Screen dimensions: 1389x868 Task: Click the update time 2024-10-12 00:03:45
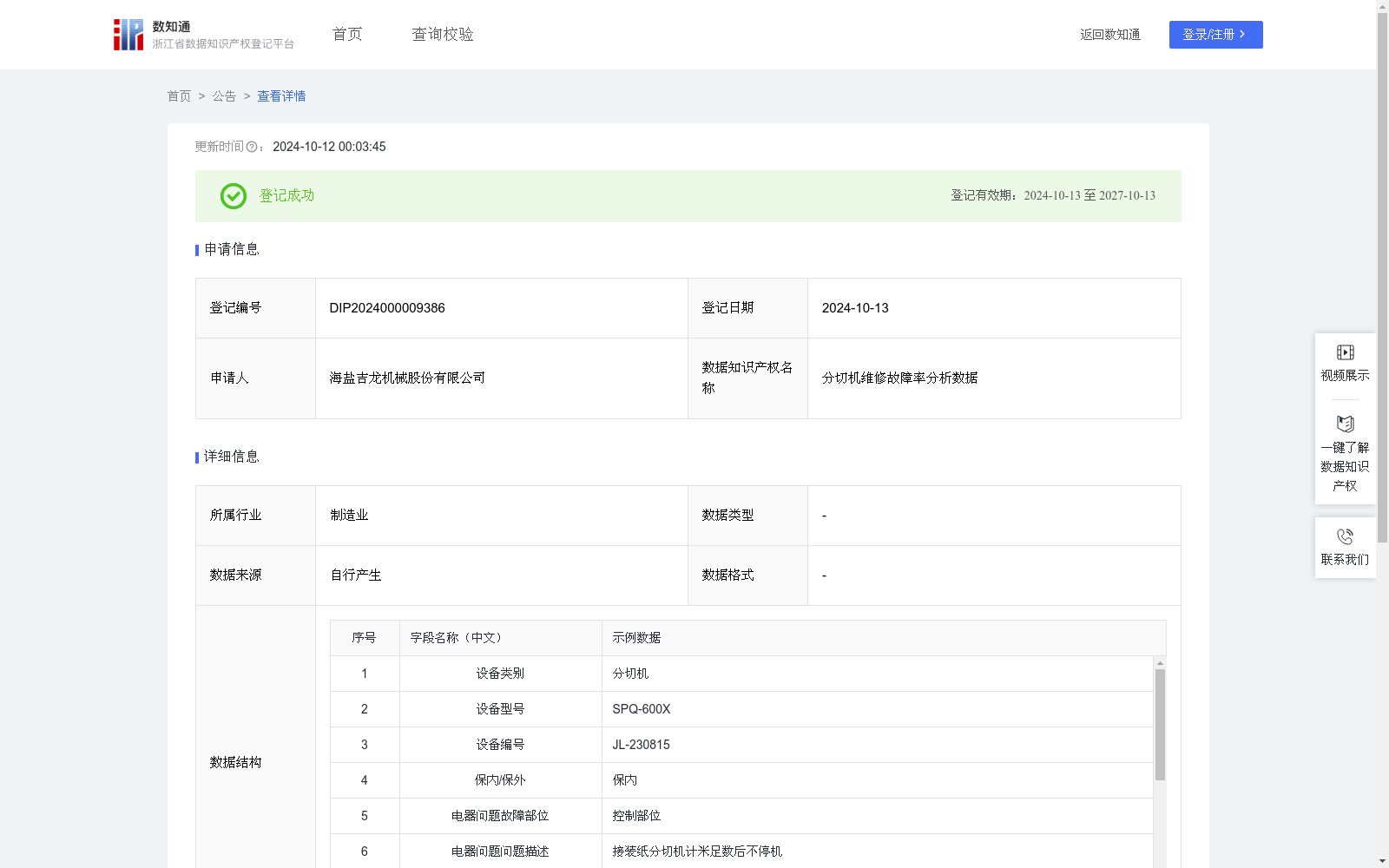(329, 147)
